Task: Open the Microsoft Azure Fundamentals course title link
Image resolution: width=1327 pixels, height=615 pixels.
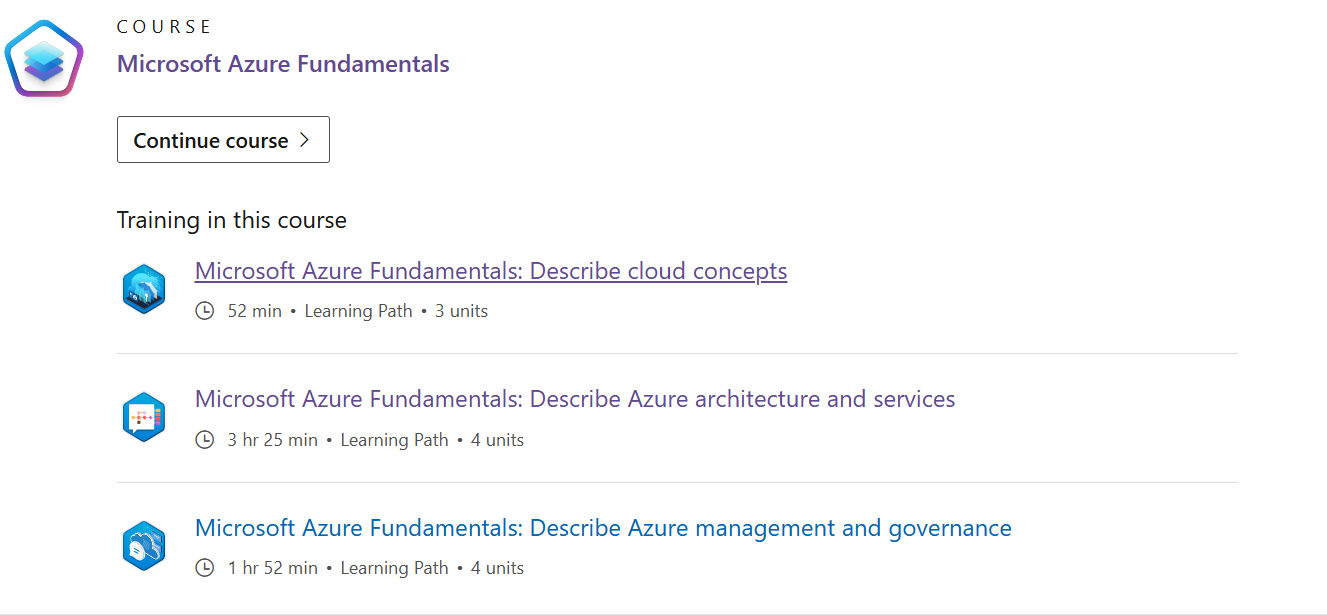Action: pos(283,64)
